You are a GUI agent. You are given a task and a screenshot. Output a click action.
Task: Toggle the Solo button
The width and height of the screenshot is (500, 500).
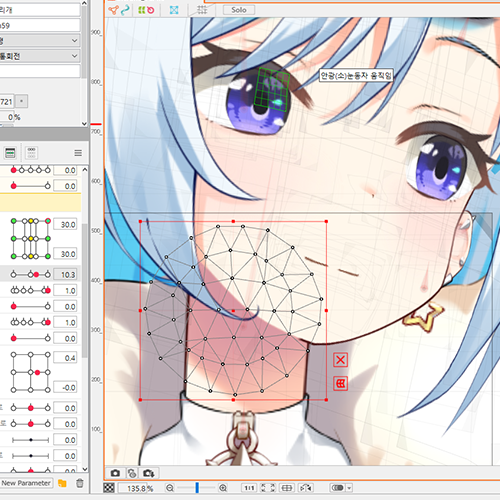click(x=239, y=10)
